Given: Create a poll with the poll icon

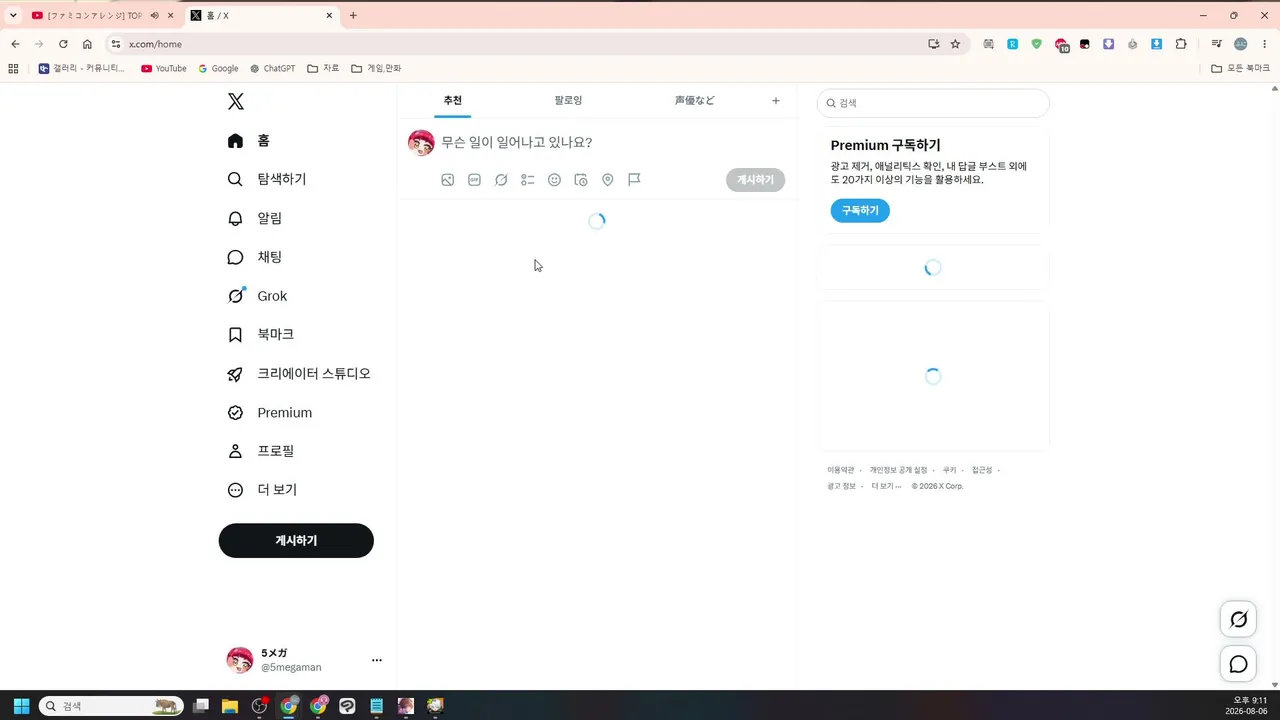Looking at the screenshot, I should [528, 180].
